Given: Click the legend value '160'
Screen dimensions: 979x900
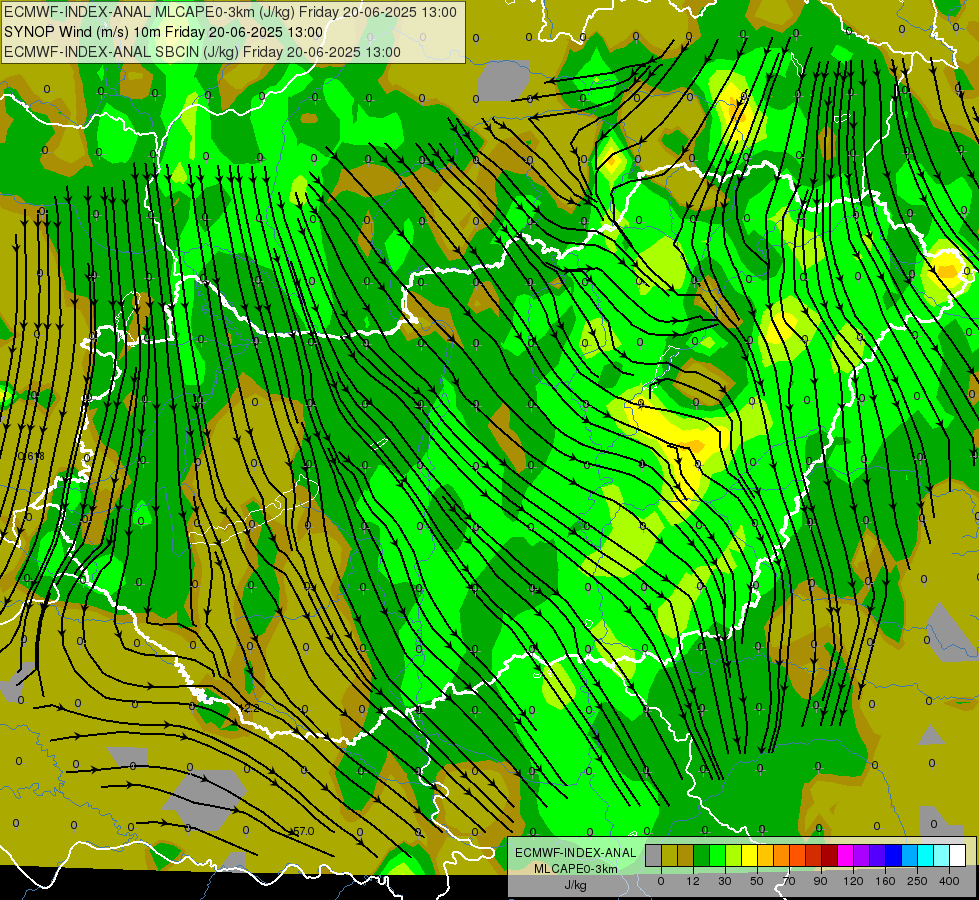Looking at the screenshot, I should coord(885,881).
